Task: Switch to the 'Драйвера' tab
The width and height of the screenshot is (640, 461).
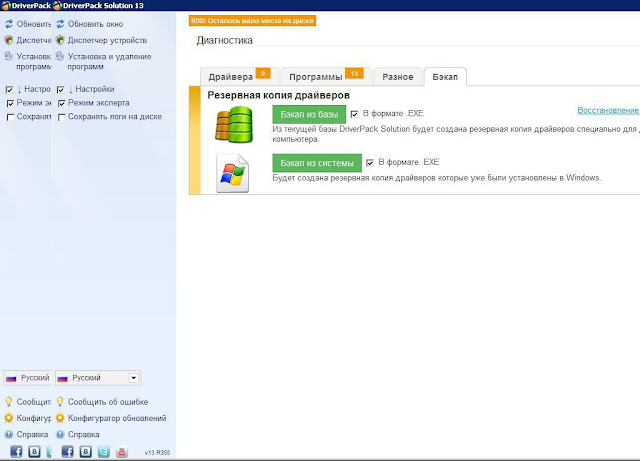Action: coord(239,77)
